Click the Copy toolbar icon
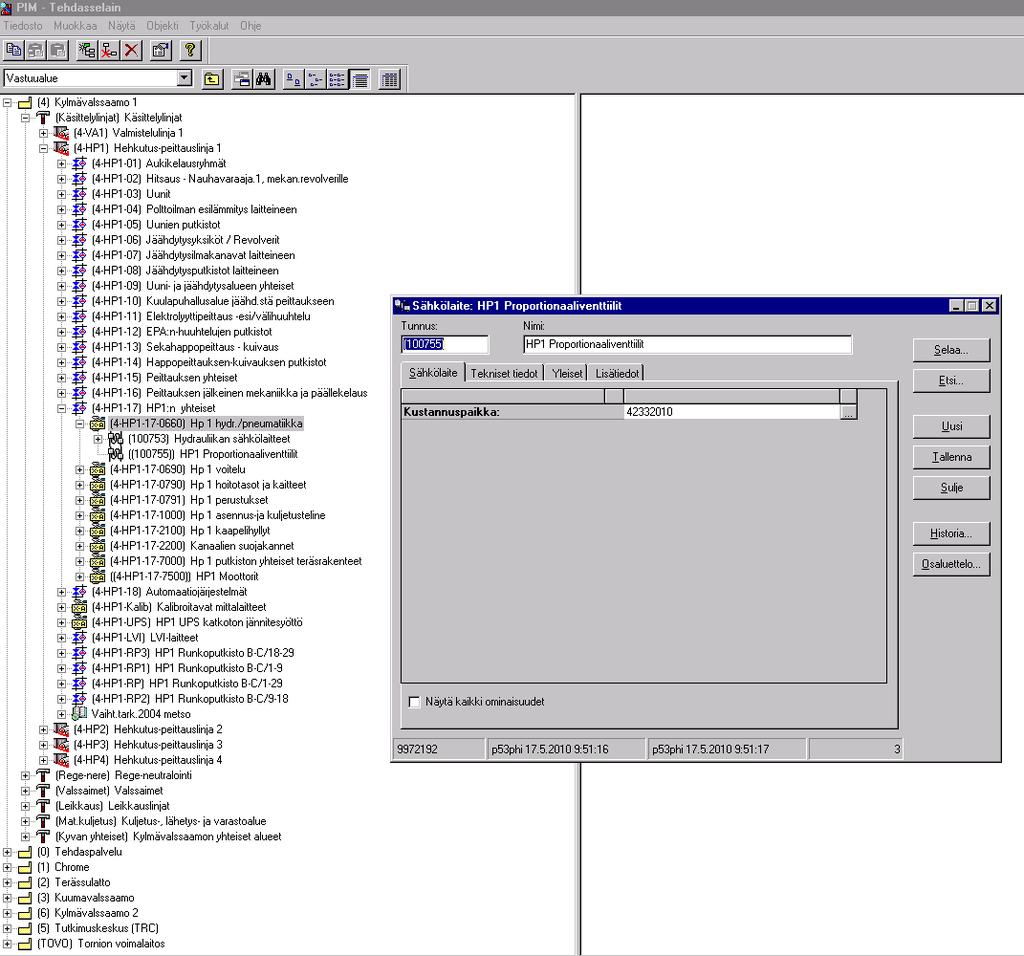This screenshot has width=1024, height=956. [13, 50]
